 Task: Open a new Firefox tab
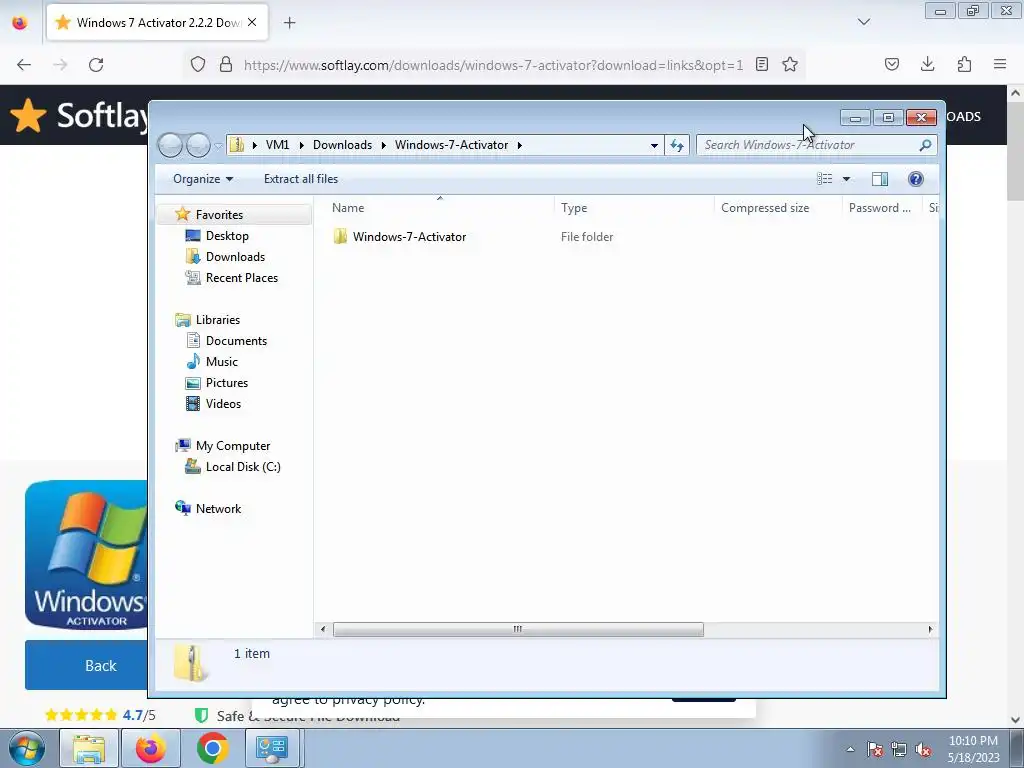coord(289,23)
